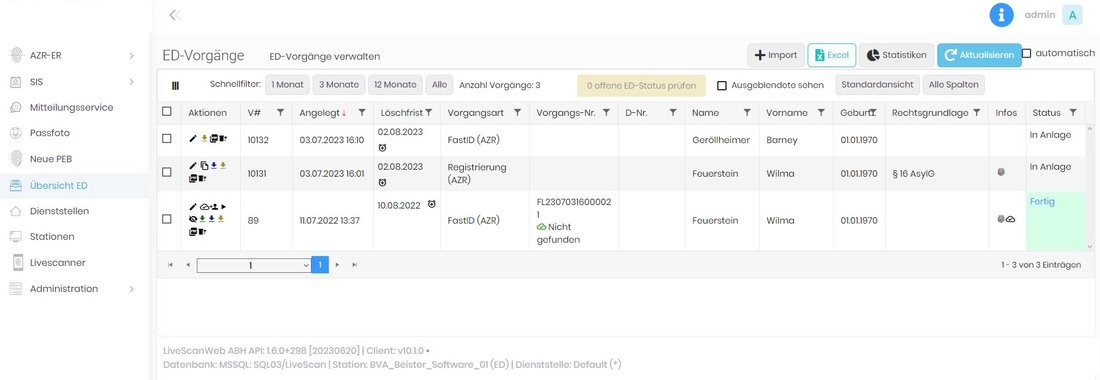Open Statistiken
1100x380 pixels.
click(x=896, y=55)
